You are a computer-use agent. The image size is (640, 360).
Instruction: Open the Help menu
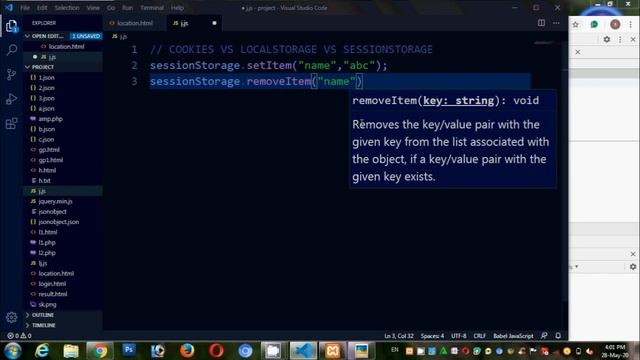pyautogui.click(x=177, y=8)
